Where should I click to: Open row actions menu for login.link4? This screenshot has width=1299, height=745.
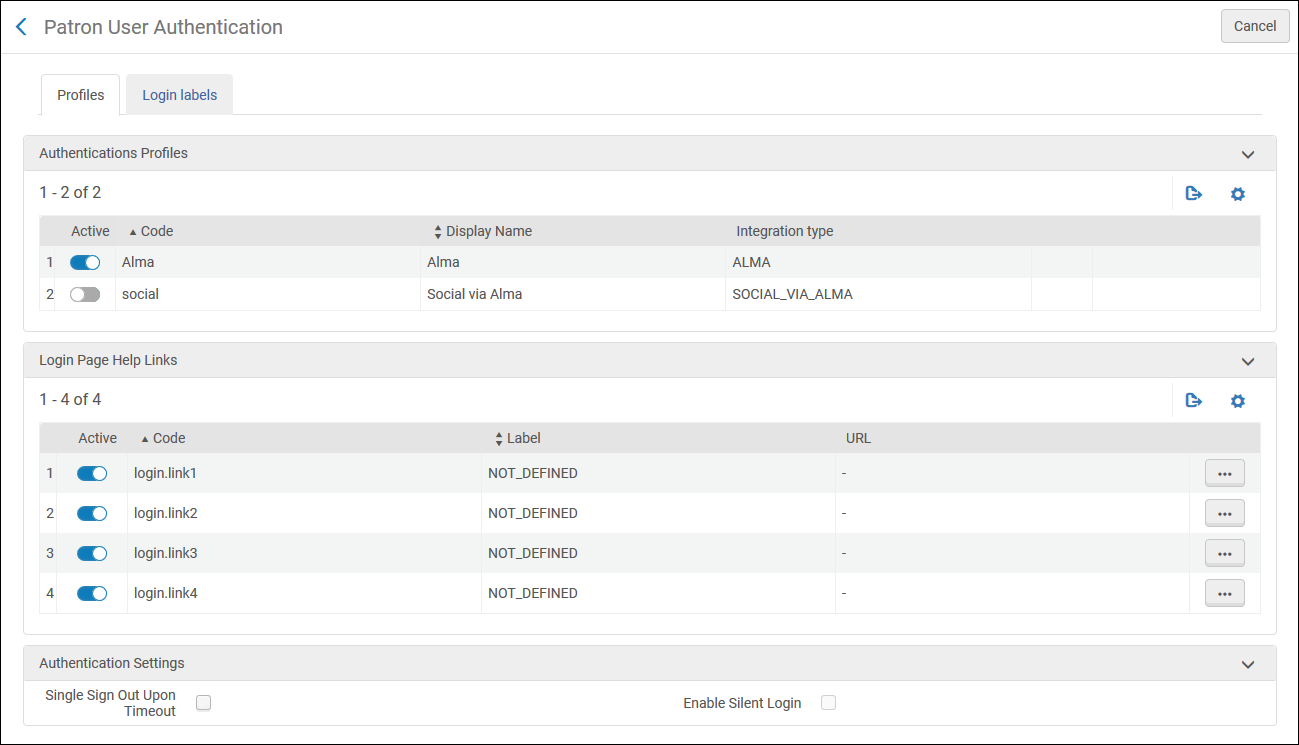(1225, 593)
